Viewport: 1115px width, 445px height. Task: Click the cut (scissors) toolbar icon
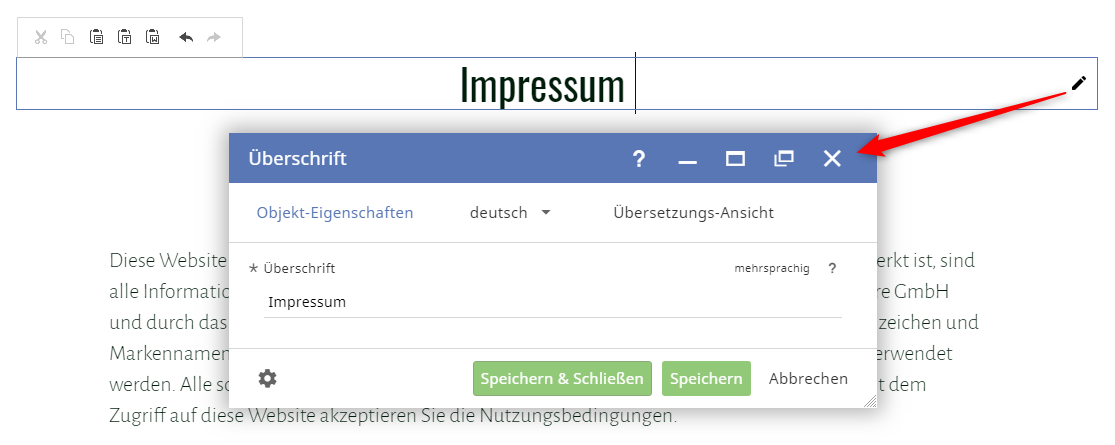[x=41, y=37]
